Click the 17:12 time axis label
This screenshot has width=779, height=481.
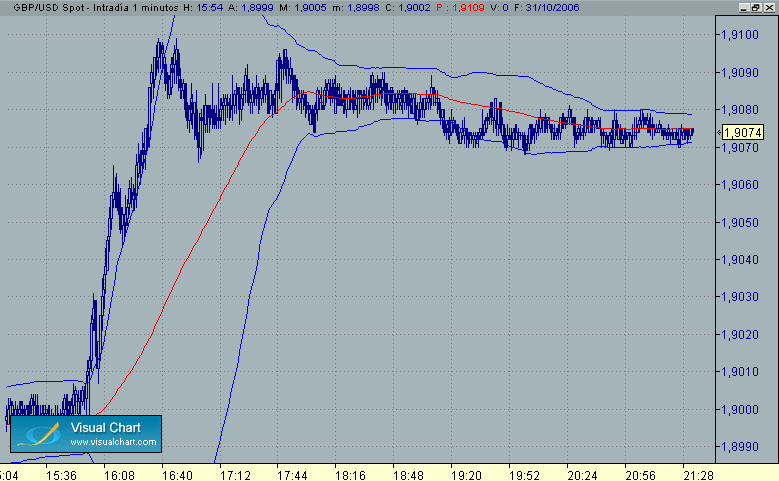coord(235,476)
